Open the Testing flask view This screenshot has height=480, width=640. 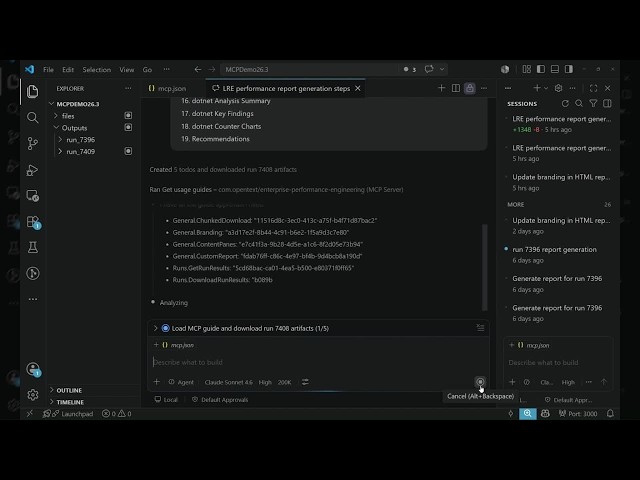pos(32,247)
